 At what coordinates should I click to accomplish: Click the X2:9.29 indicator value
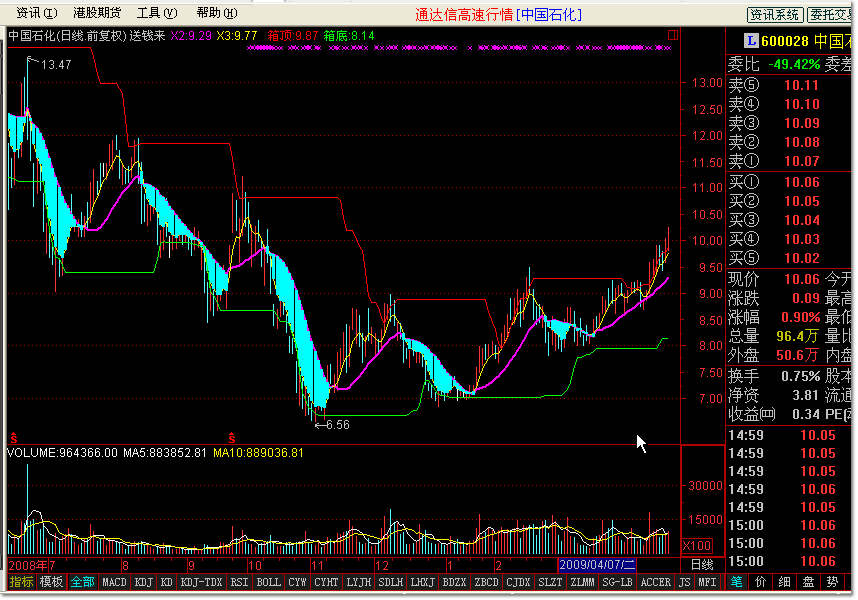click(191, 36)
